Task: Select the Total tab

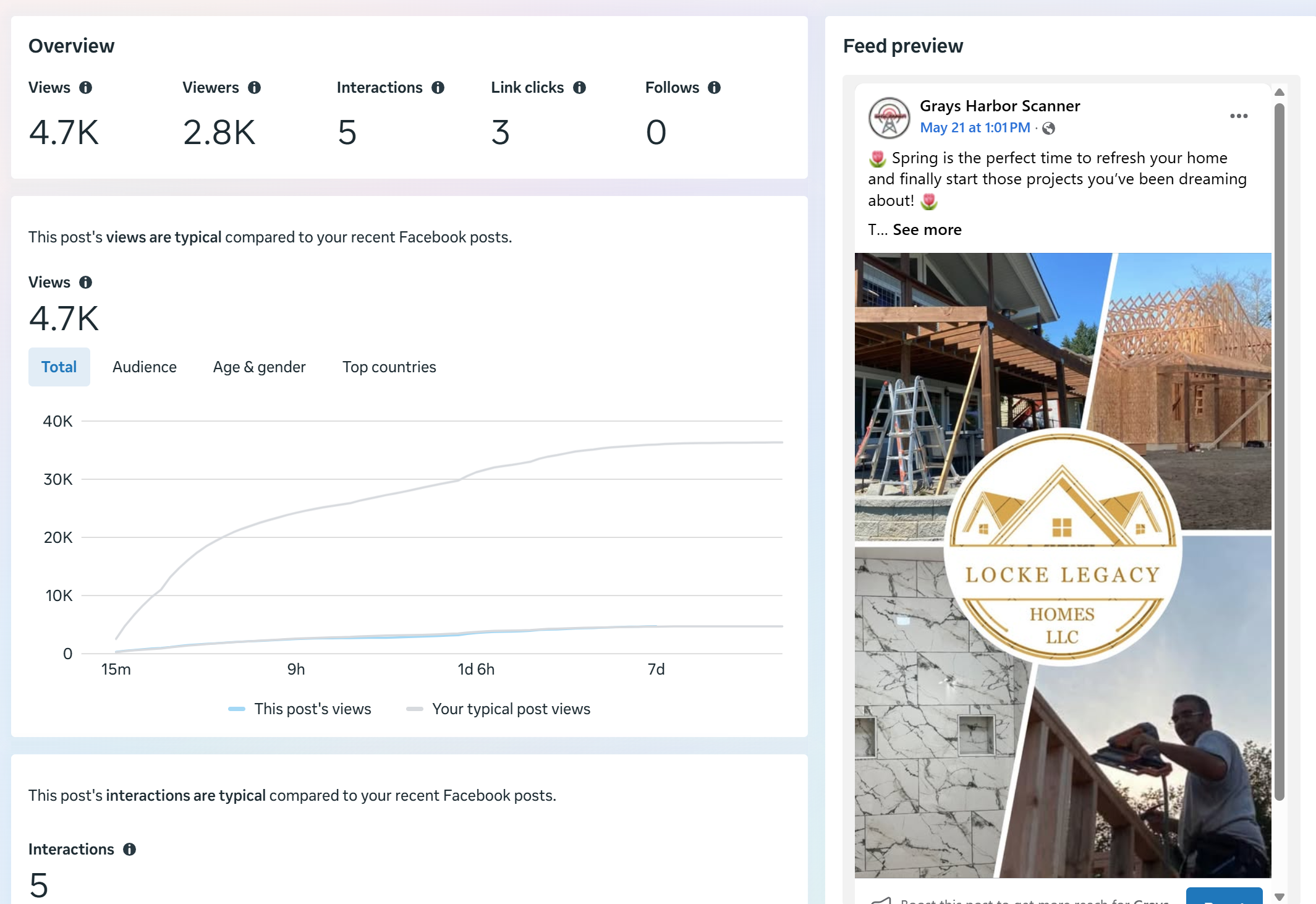Action: coord(59,367)
